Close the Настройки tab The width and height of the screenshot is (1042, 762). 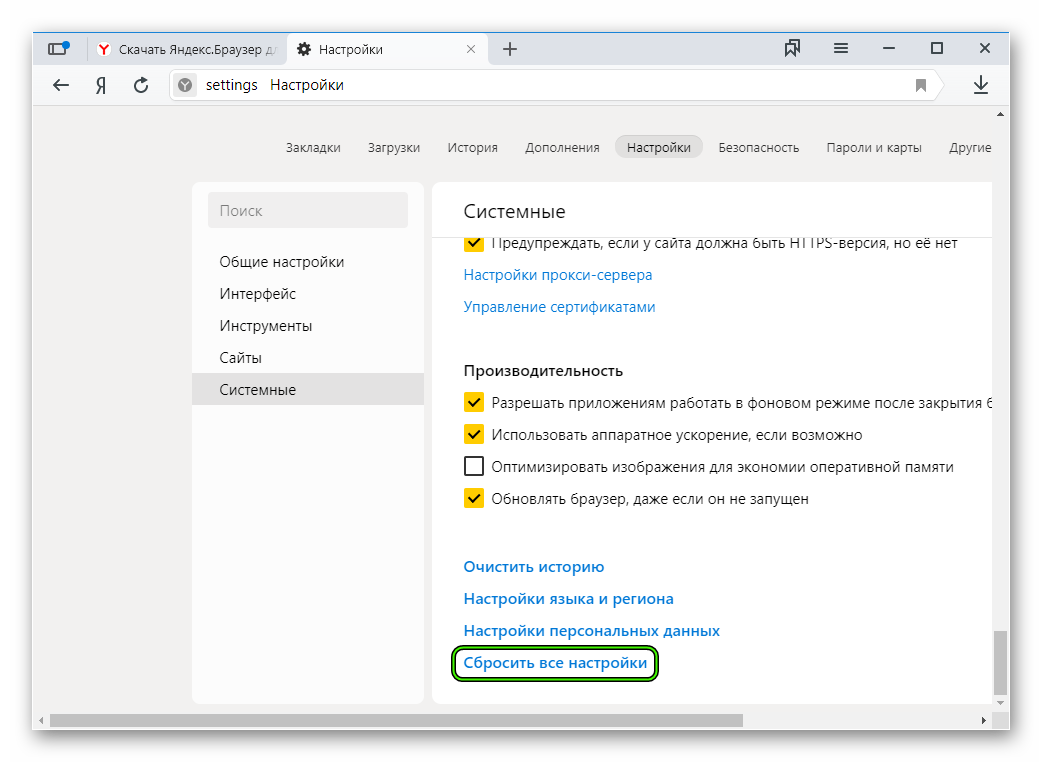tap(470, 49)
